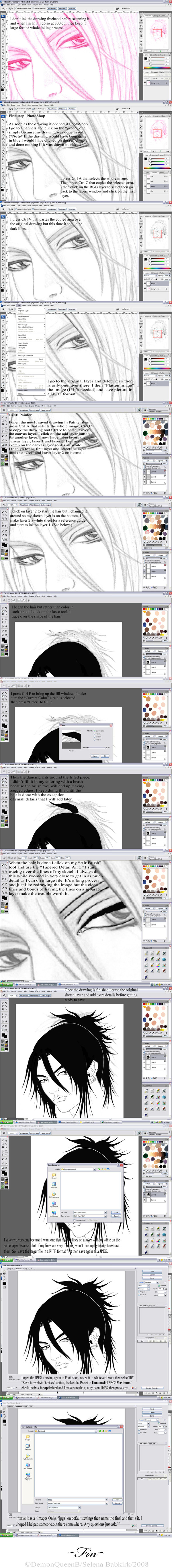Click the File name field in Save Optimized As
Screen dimensions: 172x1568
tap(78, 1499)
